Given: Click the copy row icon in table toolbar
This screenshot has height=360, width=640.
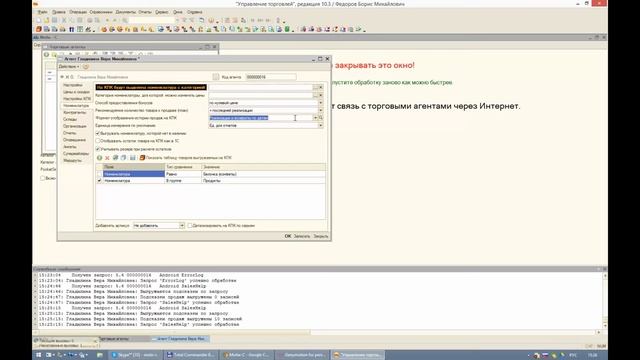Looking at the screenshot, I should pyautogui.click(x=123, y=158).
